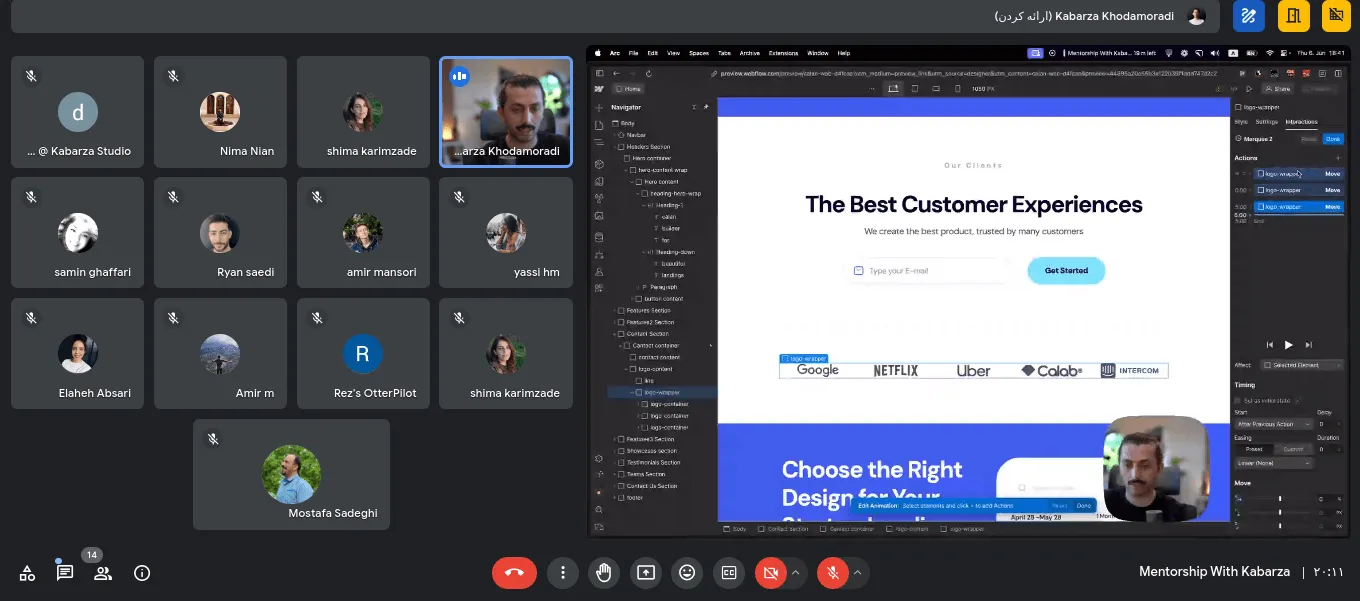The height and width of the screenshot is (601, 1360).
Task: Open the three-dot more options menu
Action: [563, 573]
